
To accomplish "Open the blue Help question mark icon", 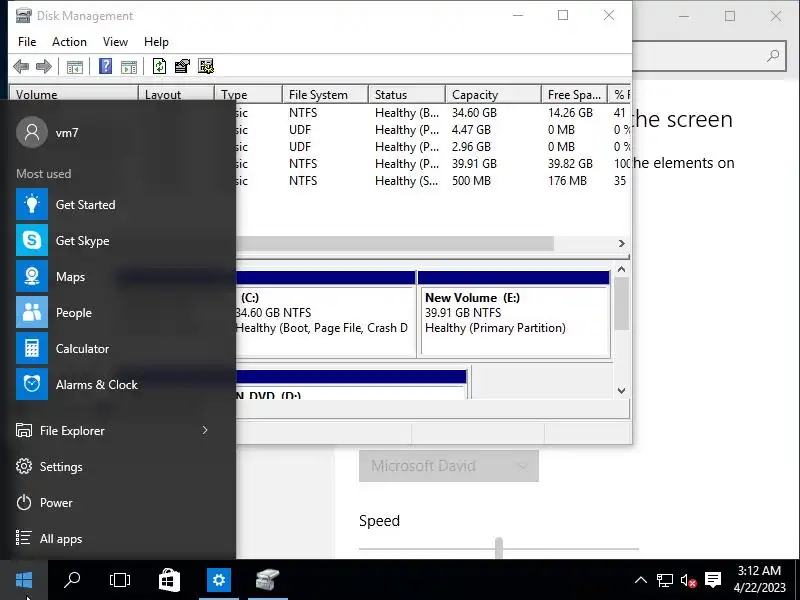I will coord(105,66).
